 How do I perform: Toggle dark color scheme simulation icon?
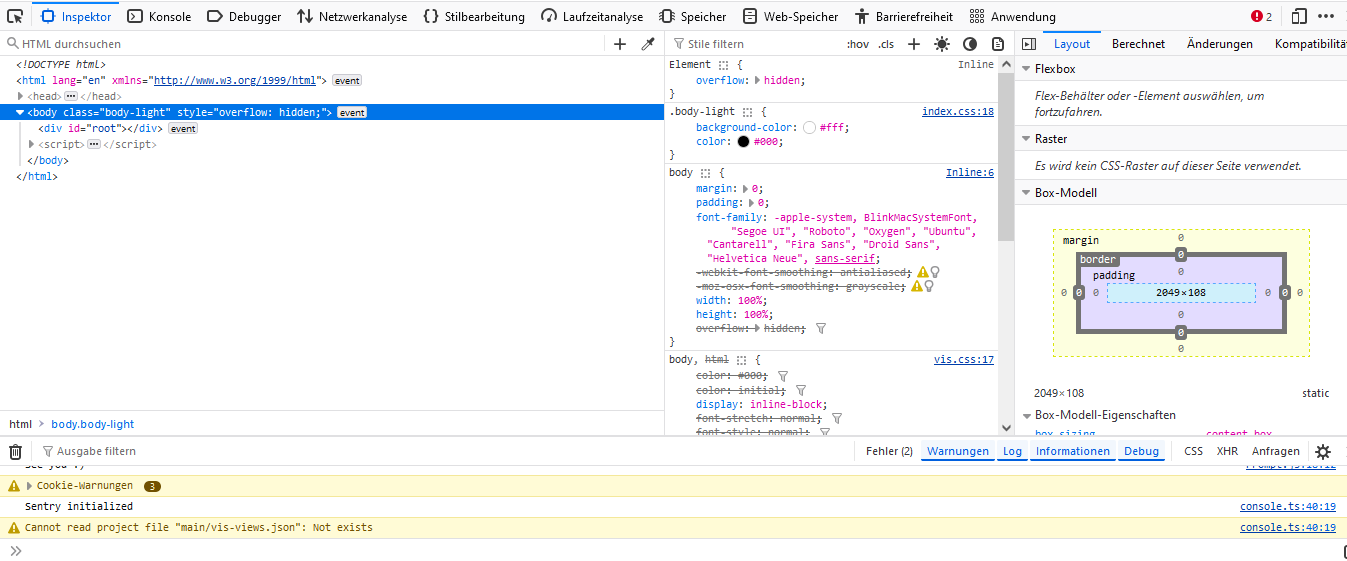pyautogui.click(x=970, y=44)
